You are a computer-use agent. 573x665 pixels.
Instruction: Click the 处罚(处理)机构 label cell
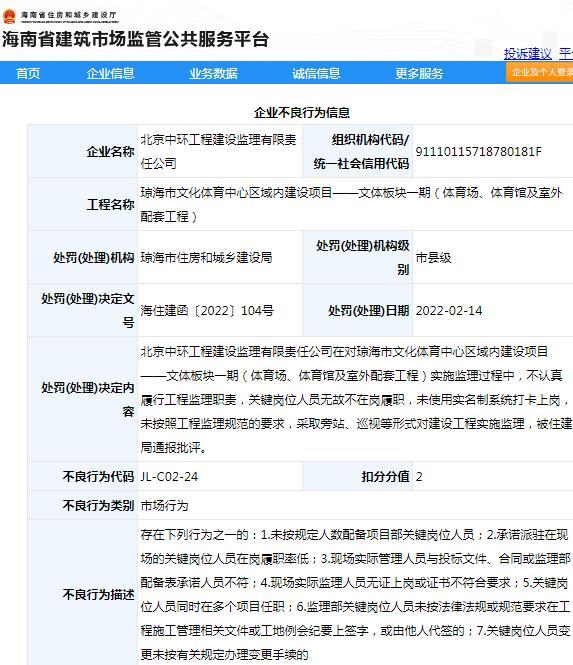pos(83,257)
